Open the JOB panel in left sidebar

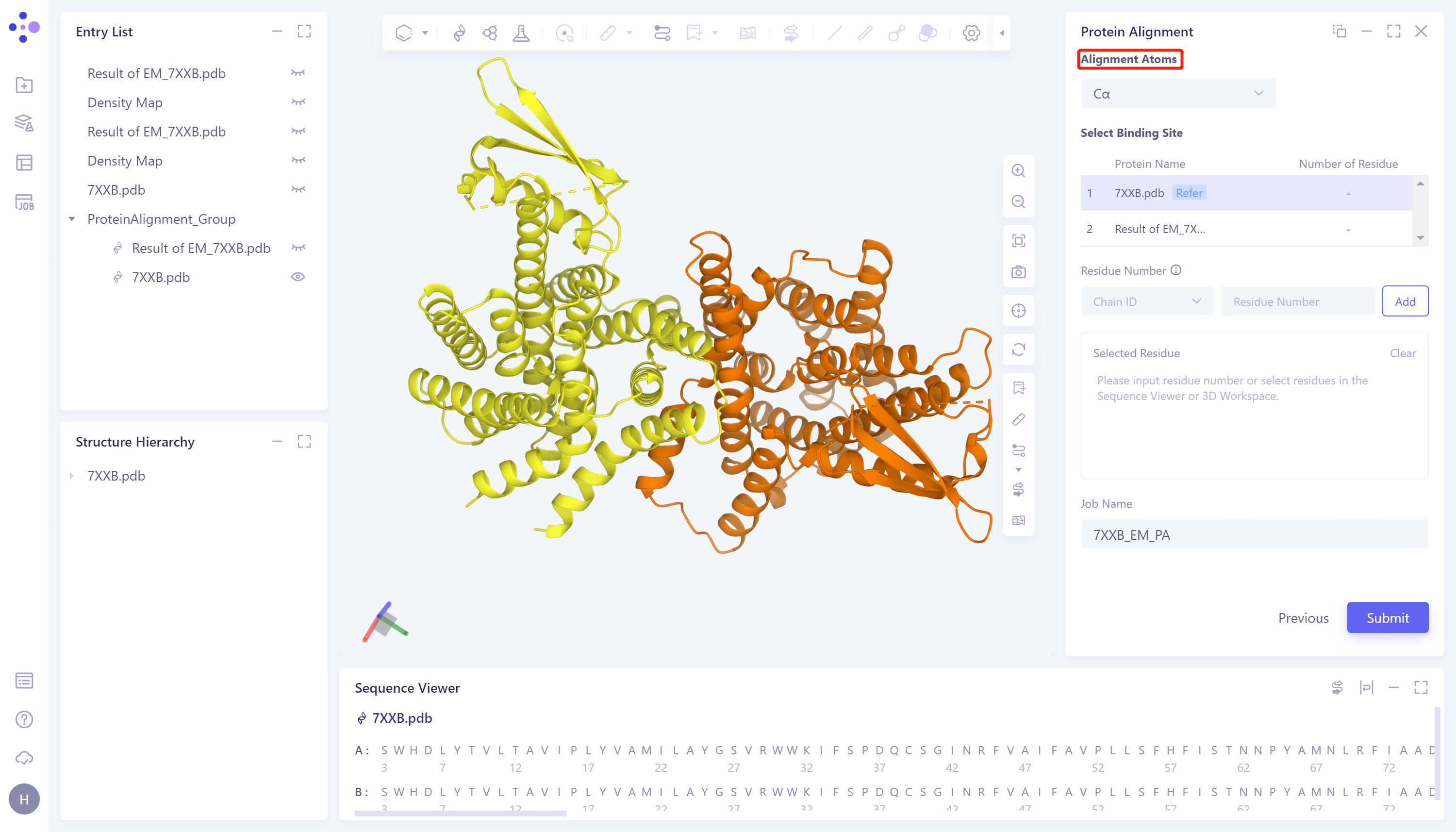[24, 202]
